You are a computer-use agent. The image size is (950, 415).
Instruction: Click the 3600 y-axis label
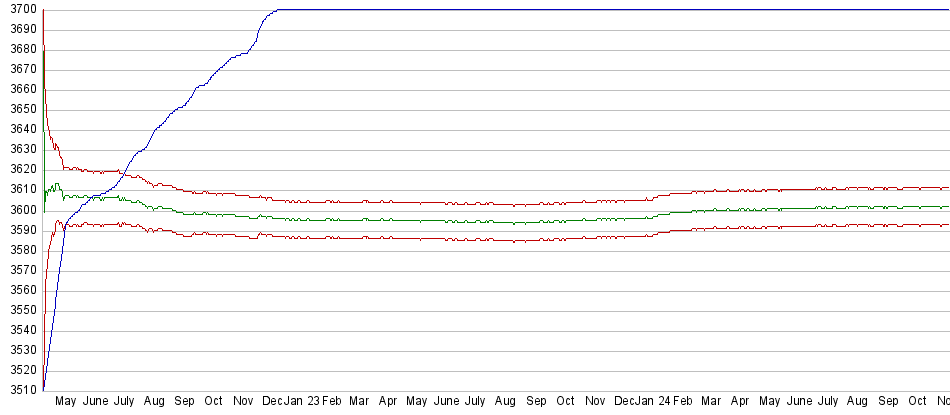(19, 209)
